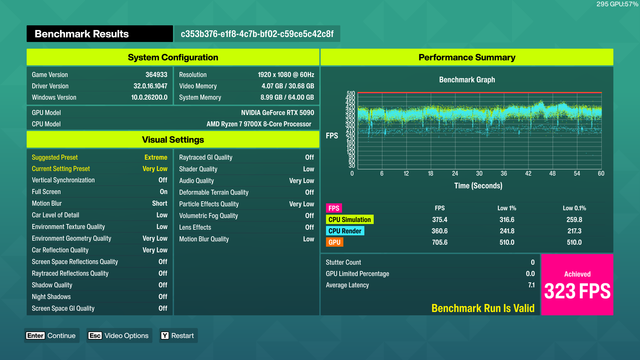640x360 pixels.
Task: Select the benchmark ID c353b376 text
Action: [257, 34]
